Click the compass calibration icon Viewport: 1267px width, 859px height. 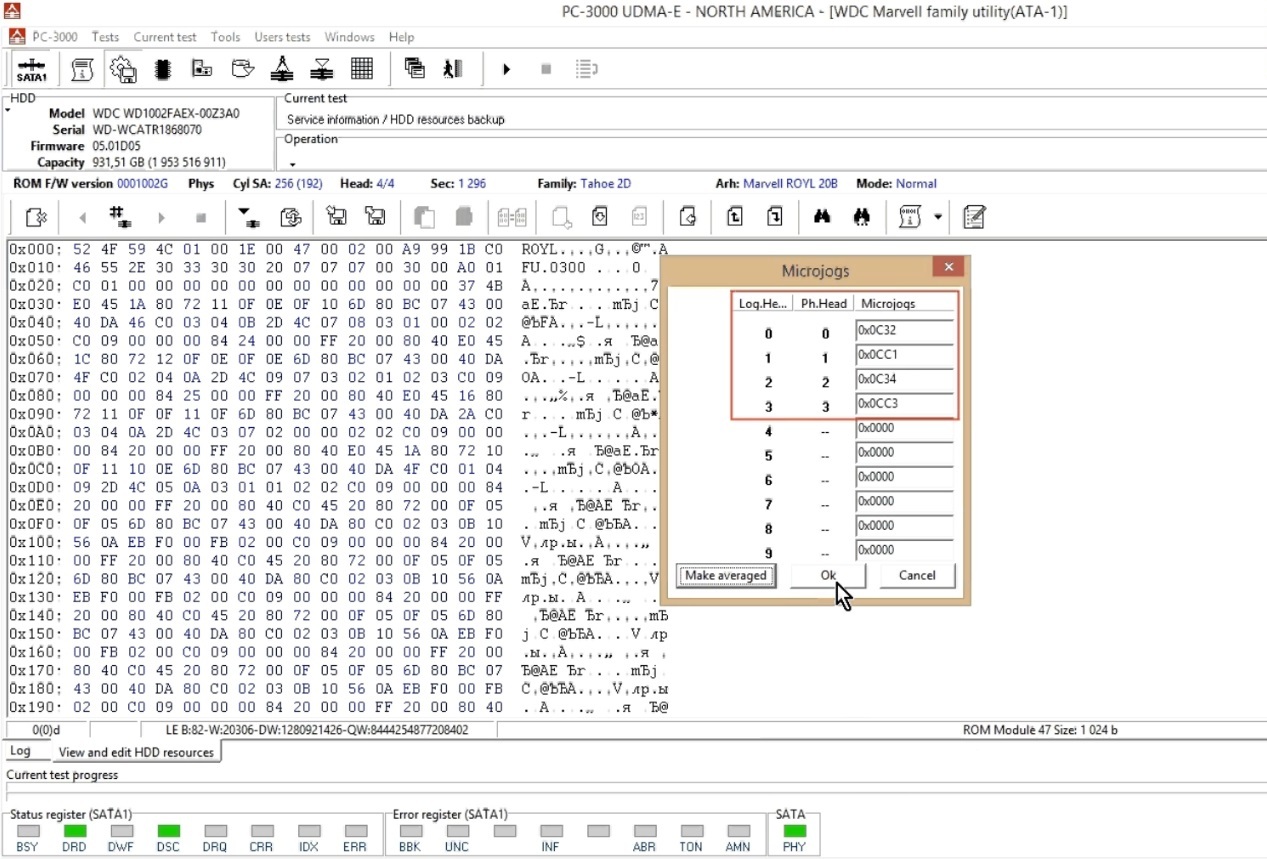coord(282,69)
